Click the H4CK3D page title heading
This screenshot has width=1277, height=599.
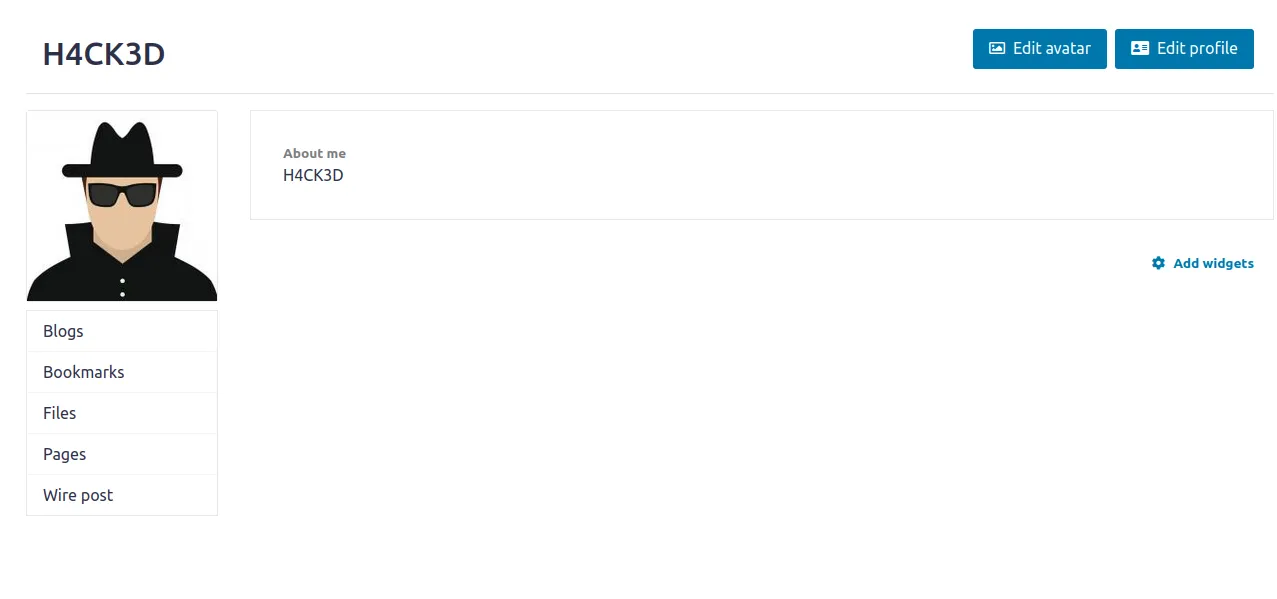[x=104, y=54]
